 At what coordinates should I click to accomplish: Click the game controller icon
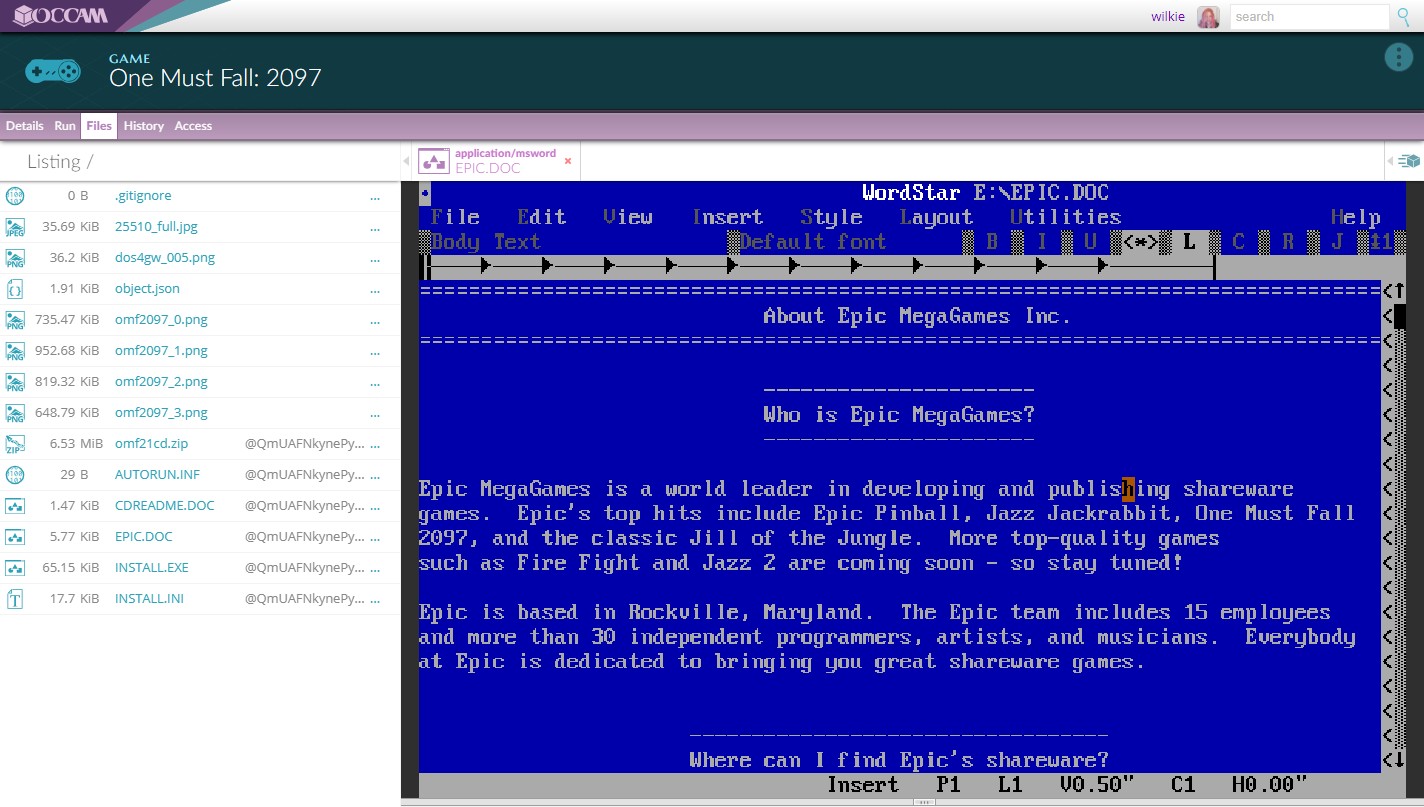(x=53, y=71)
